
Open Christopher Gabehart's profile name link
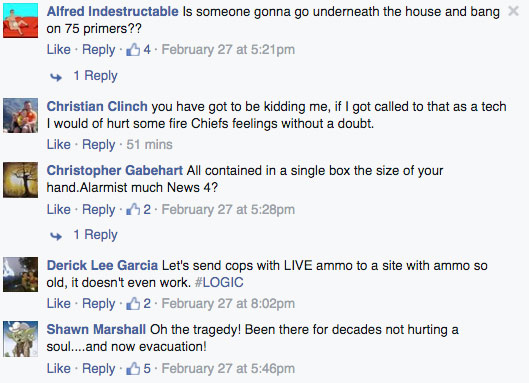click(115, 170)
